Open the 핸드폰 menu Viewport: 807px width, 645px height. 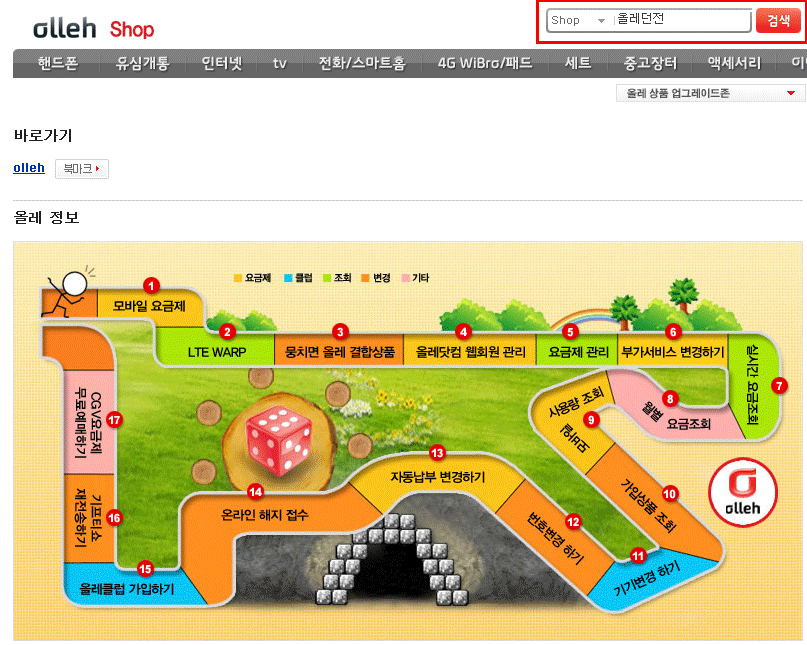[58, 63]
